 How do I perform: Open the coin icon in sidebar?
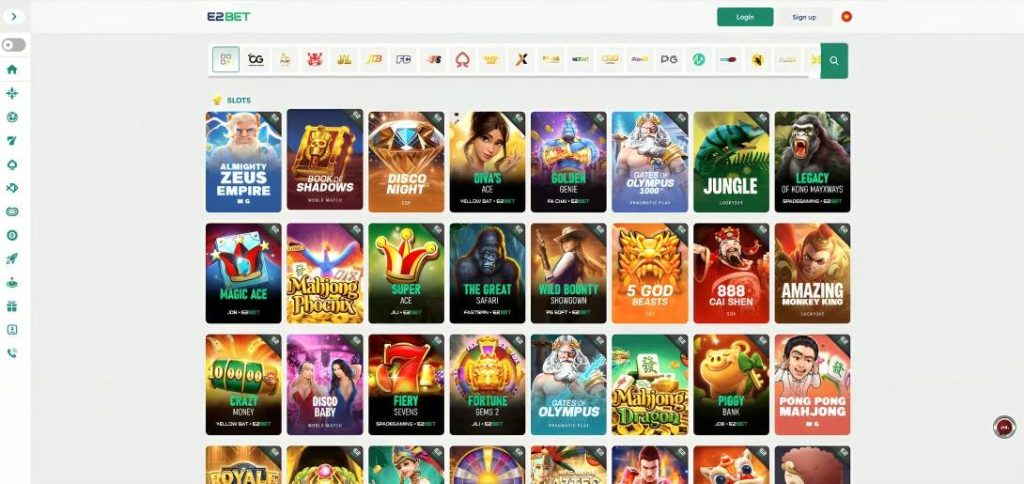pyautogui.click(x=12, y=235)
